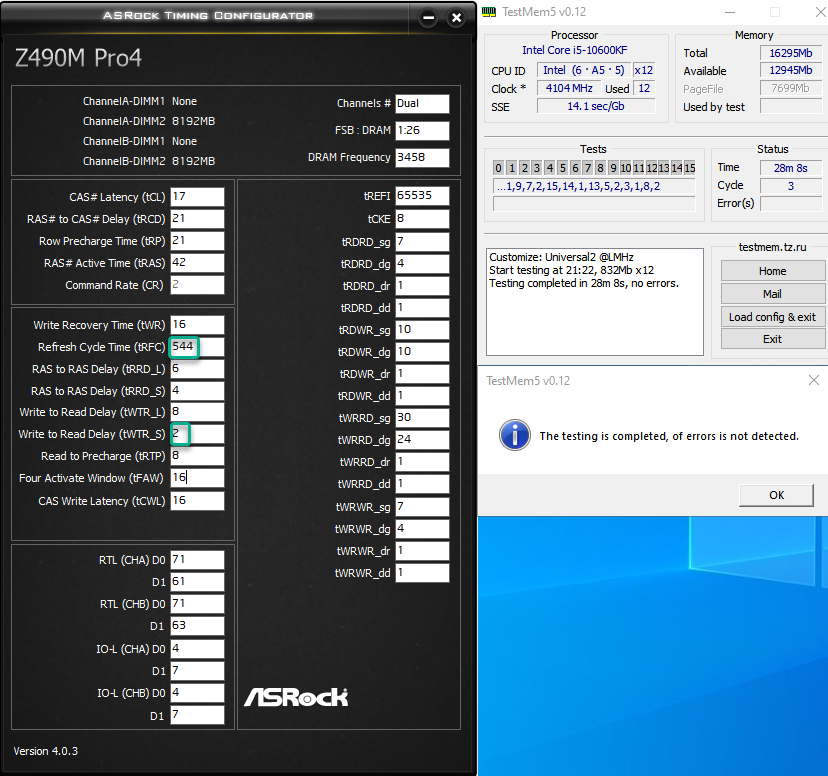The width and height of the screenshot is (828, 776).
Task: Click the IO-L (CHB) D1 field
Action: coord(197,715)
